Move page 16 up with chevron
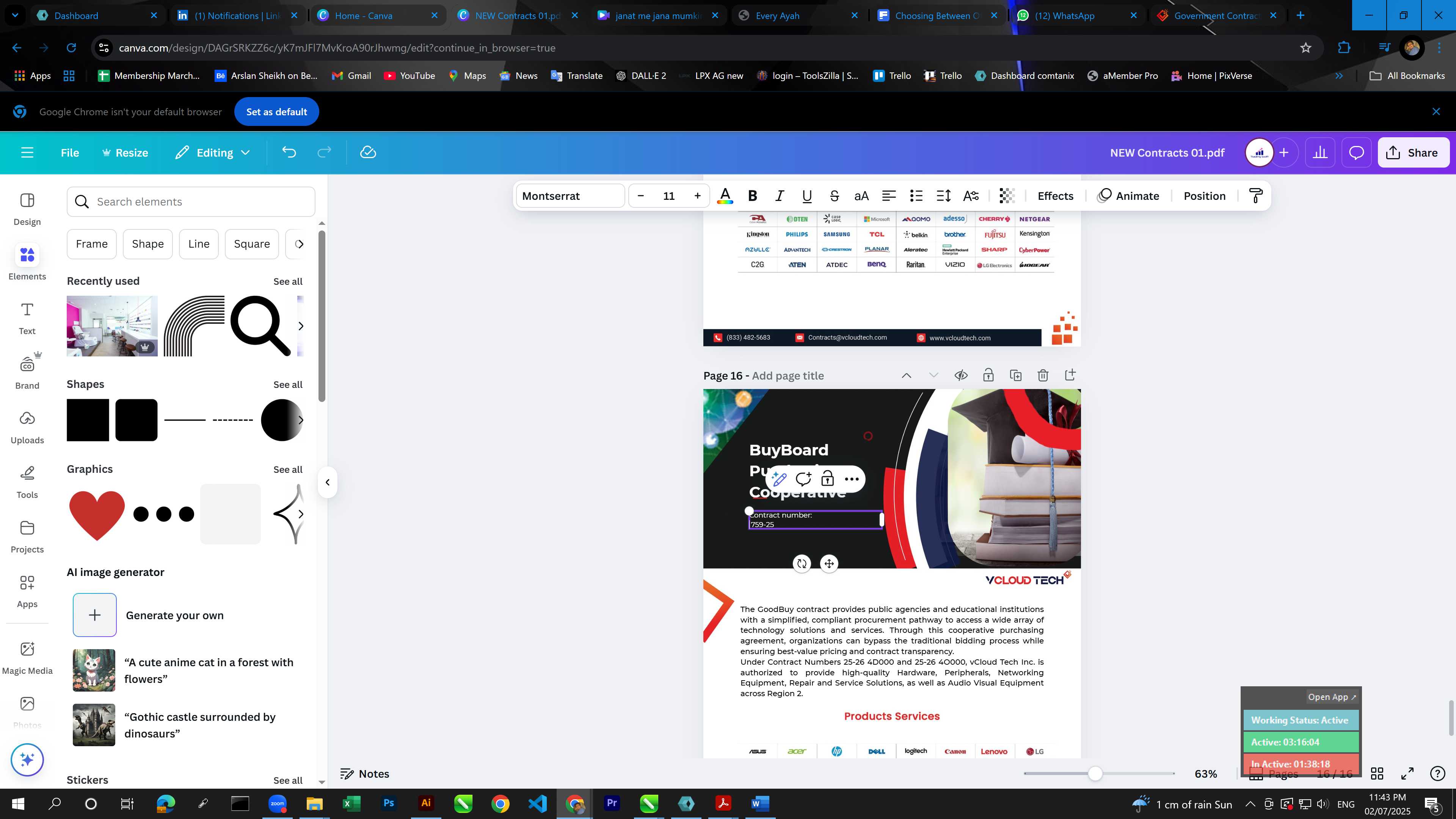This screenshot has height=819, width=1456. [906, 375]
